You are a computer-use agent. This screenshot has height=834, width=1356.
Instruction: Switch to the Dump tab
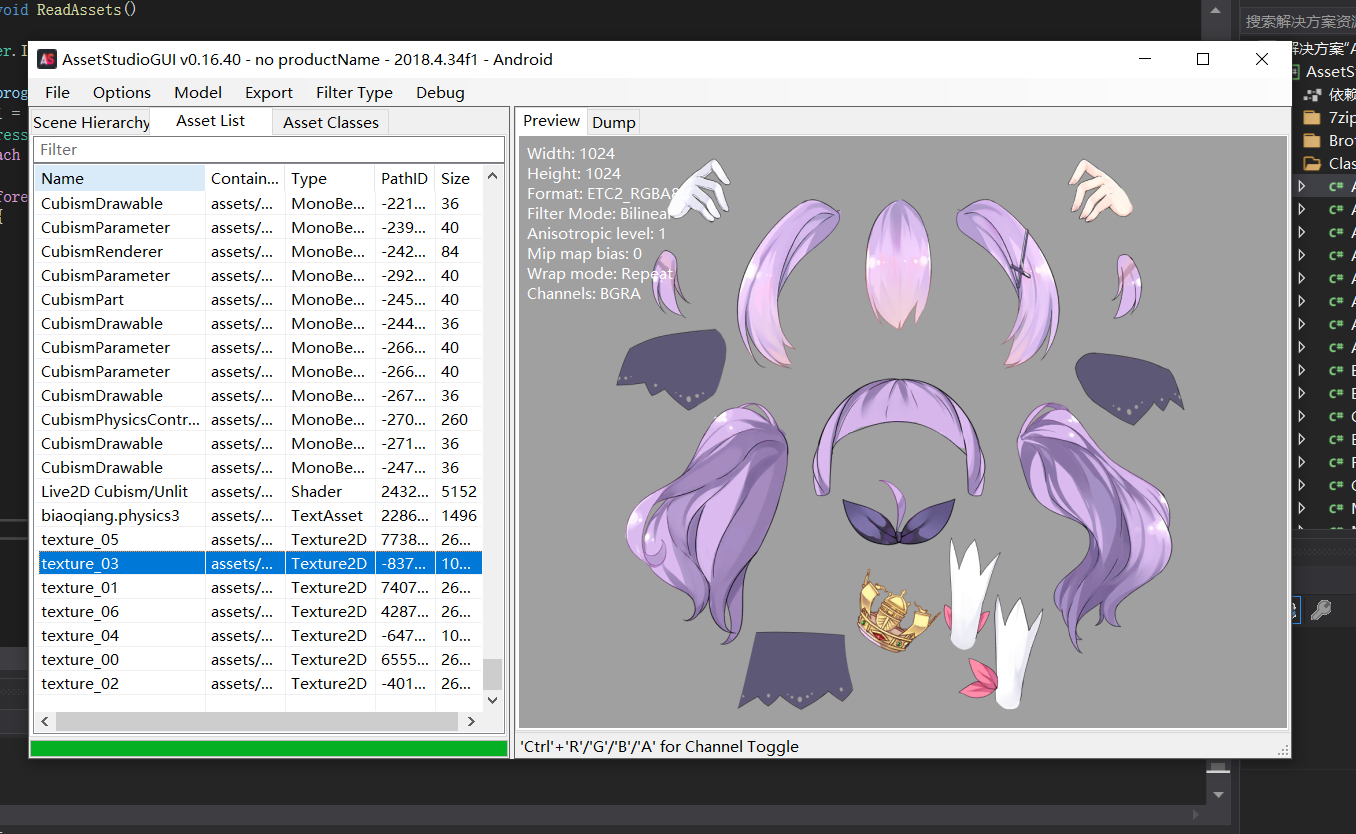pyautogui.click(x=613, y=122)
